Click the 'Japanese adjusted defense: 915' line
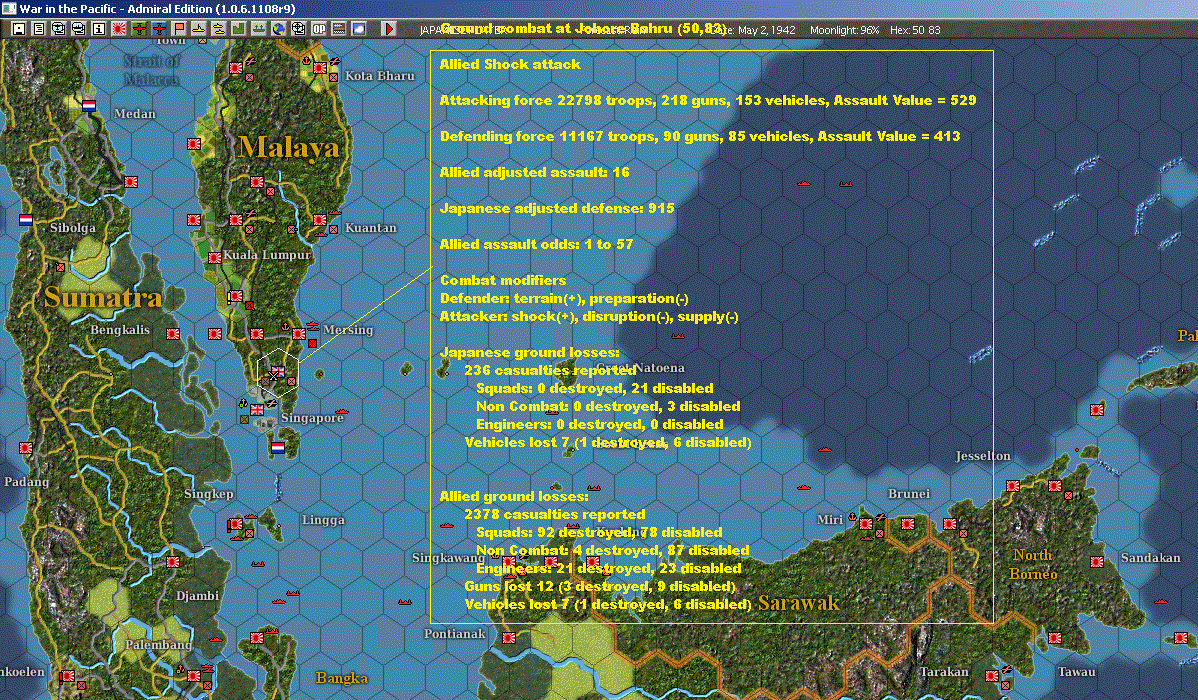 point(557,209)
